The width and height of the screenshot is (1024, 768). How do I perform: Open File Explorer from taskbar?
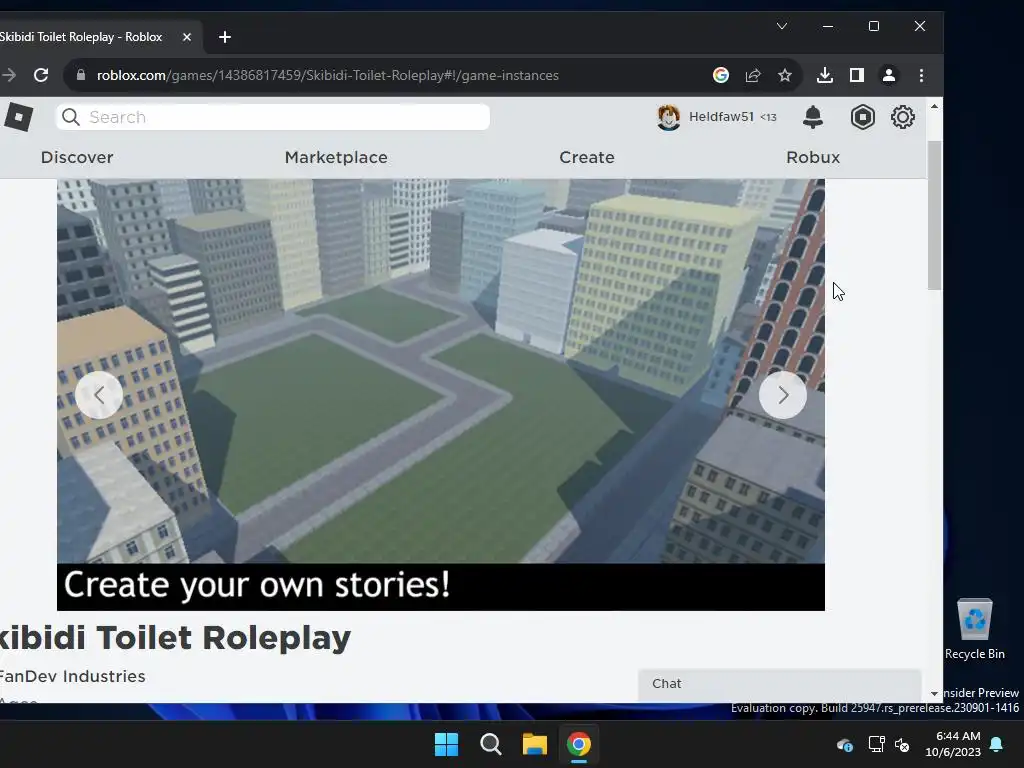click(x=535, y=744)
